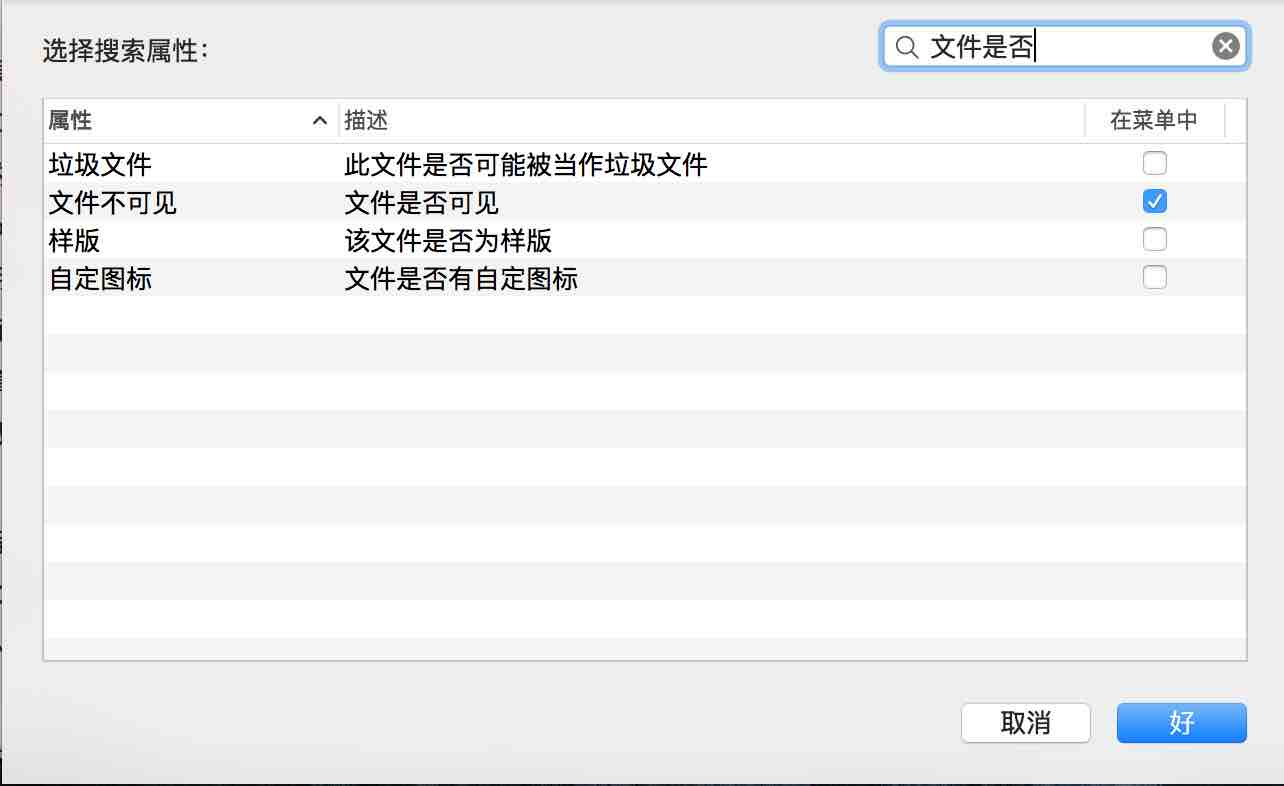Uncheck the 文件不可见 in-menu checkbox
Viewport: 1284px width, 786px height.
coord(1154,202)
